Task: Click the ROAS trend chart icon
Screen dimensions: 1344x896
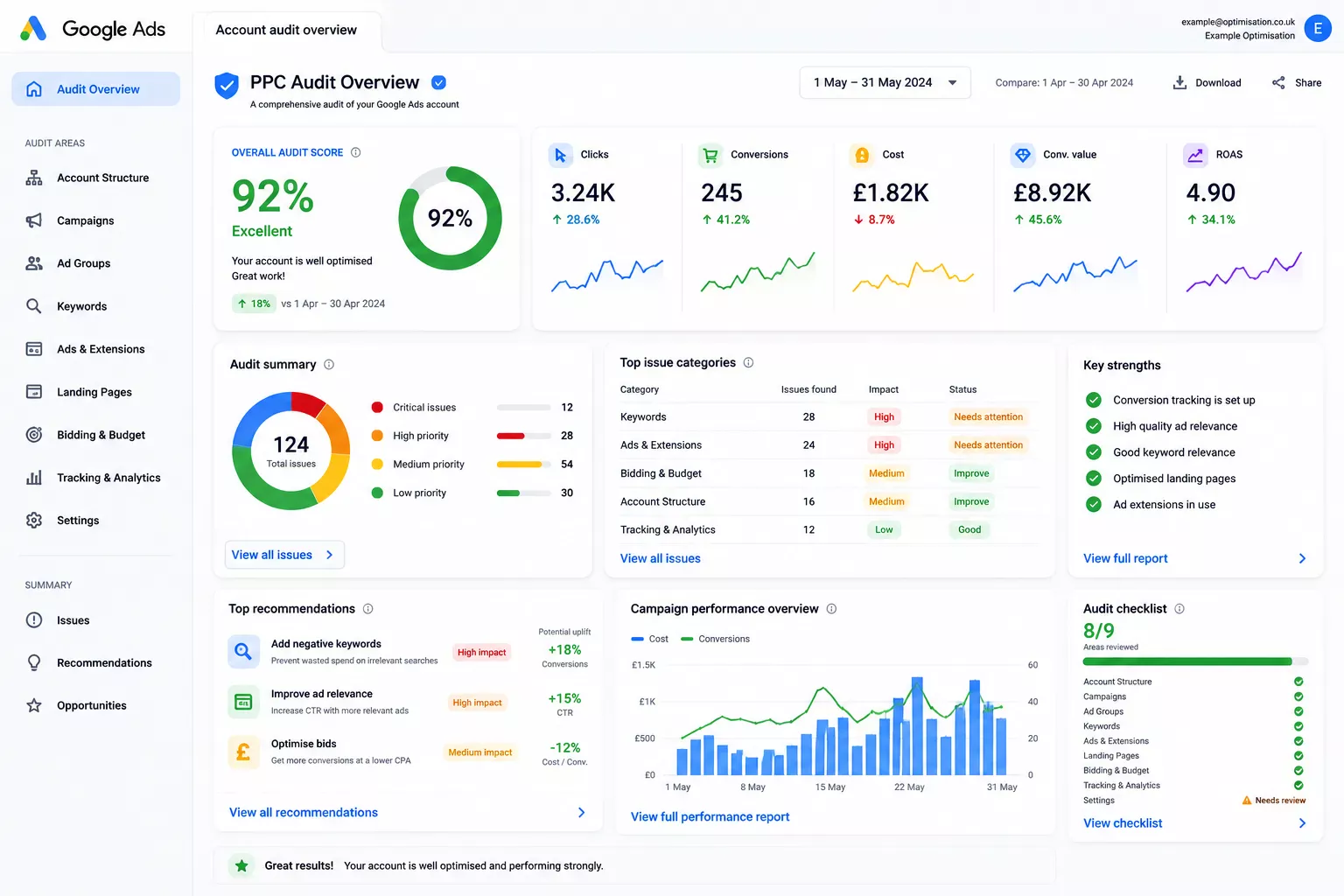Action: [x=1195, y=155]
